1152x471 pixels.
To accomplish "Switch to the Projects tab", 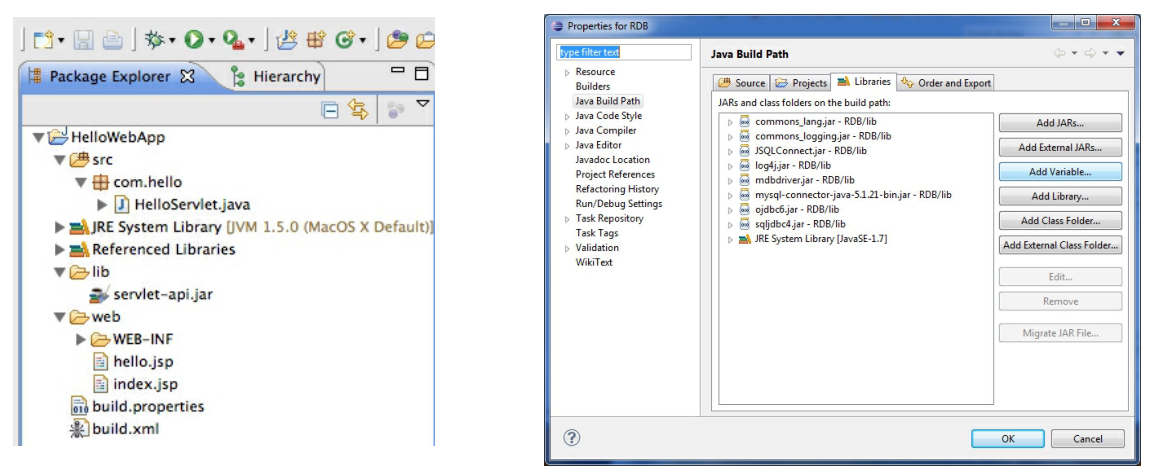I will 801,83.
